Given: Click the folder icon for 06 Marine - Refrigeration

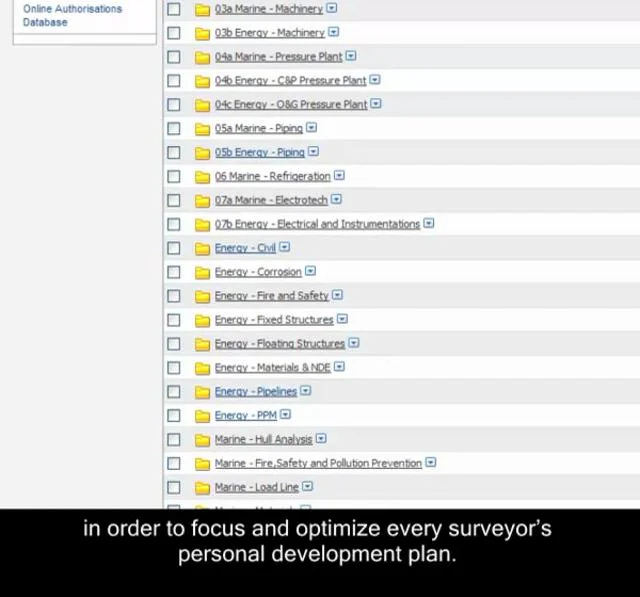Looking at the screenshot, I should click(202, 177).
